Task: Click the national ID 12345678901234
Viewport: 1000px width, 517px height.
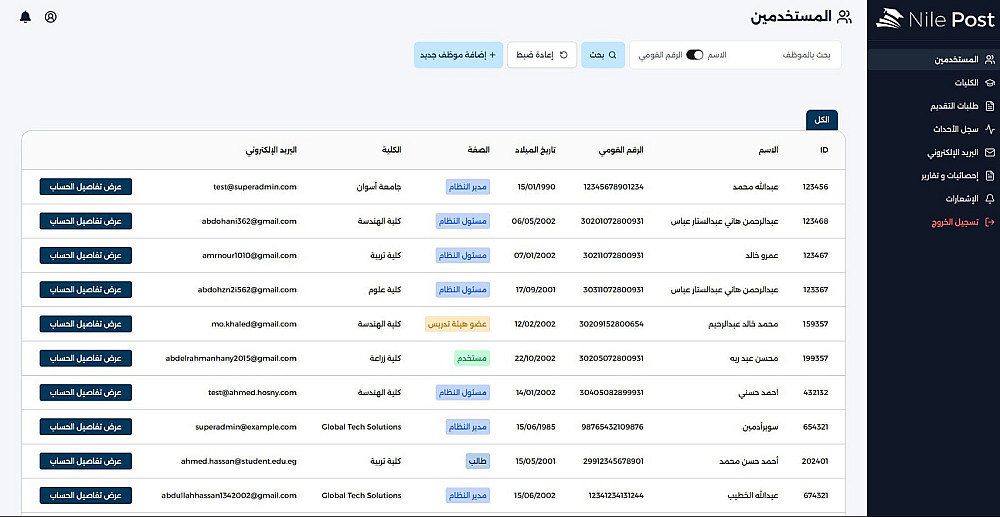Action: (614, 187)
